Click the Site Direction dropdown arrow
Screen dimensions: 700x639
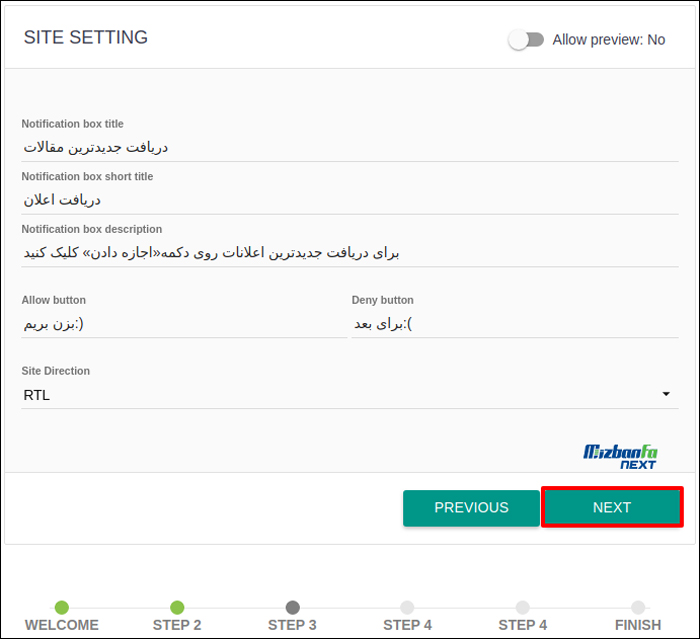666,394
